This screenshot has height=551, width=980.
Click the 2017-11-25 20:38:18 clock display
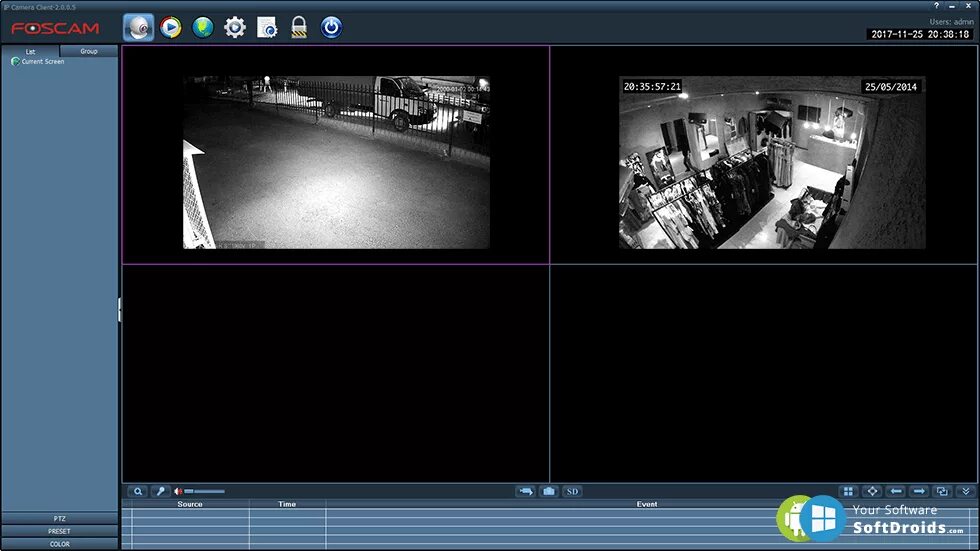920,34
